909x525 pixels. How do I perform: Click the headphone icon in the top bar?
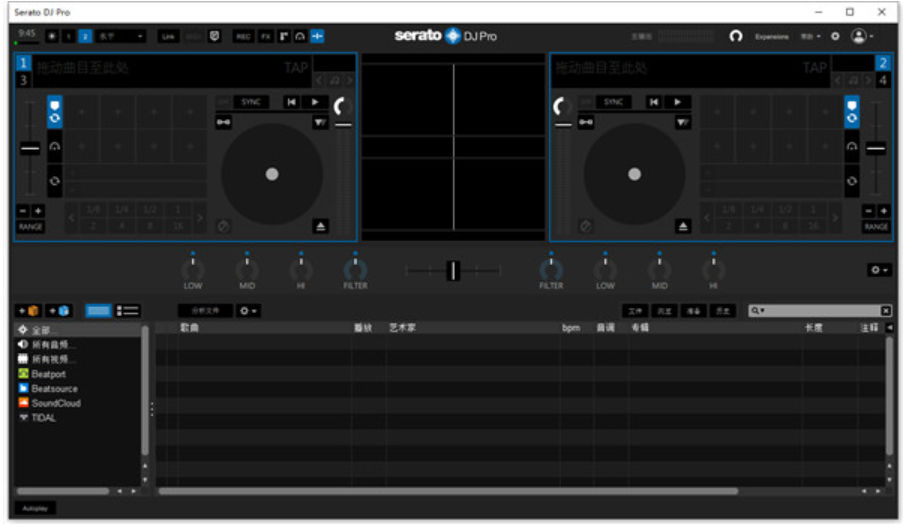[736, 36]
